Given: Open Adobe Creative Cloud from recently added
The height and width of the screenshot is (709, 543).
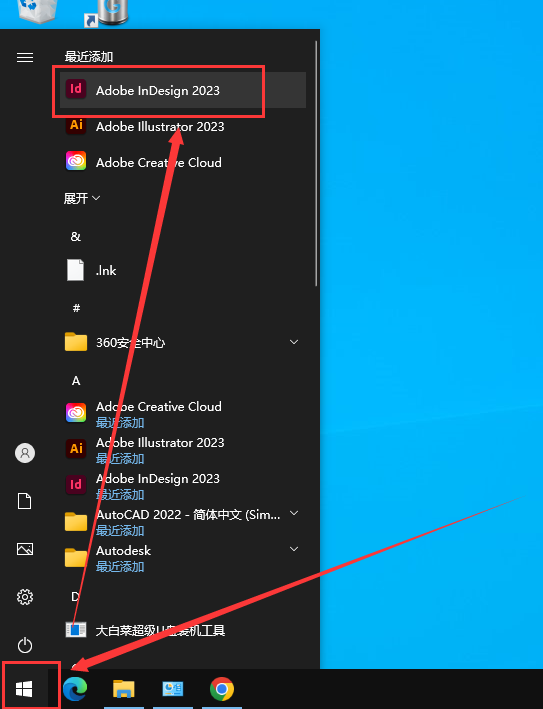Looking at the screenshot, I should tap(183, 162).
